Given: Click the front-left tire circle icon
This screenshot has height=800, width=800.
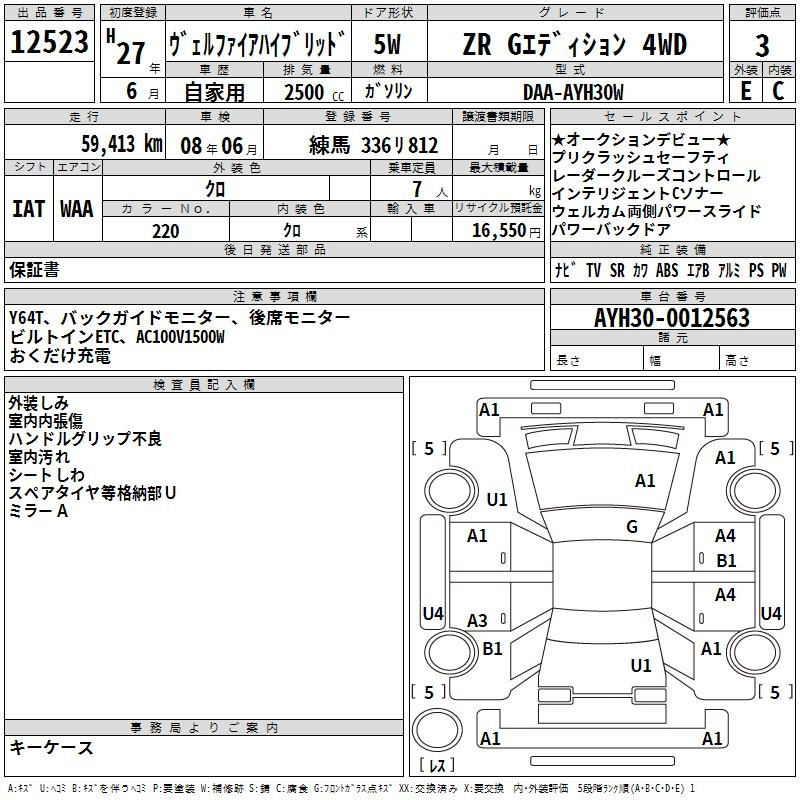Looking at the screenshot, I should click(451, 490).
